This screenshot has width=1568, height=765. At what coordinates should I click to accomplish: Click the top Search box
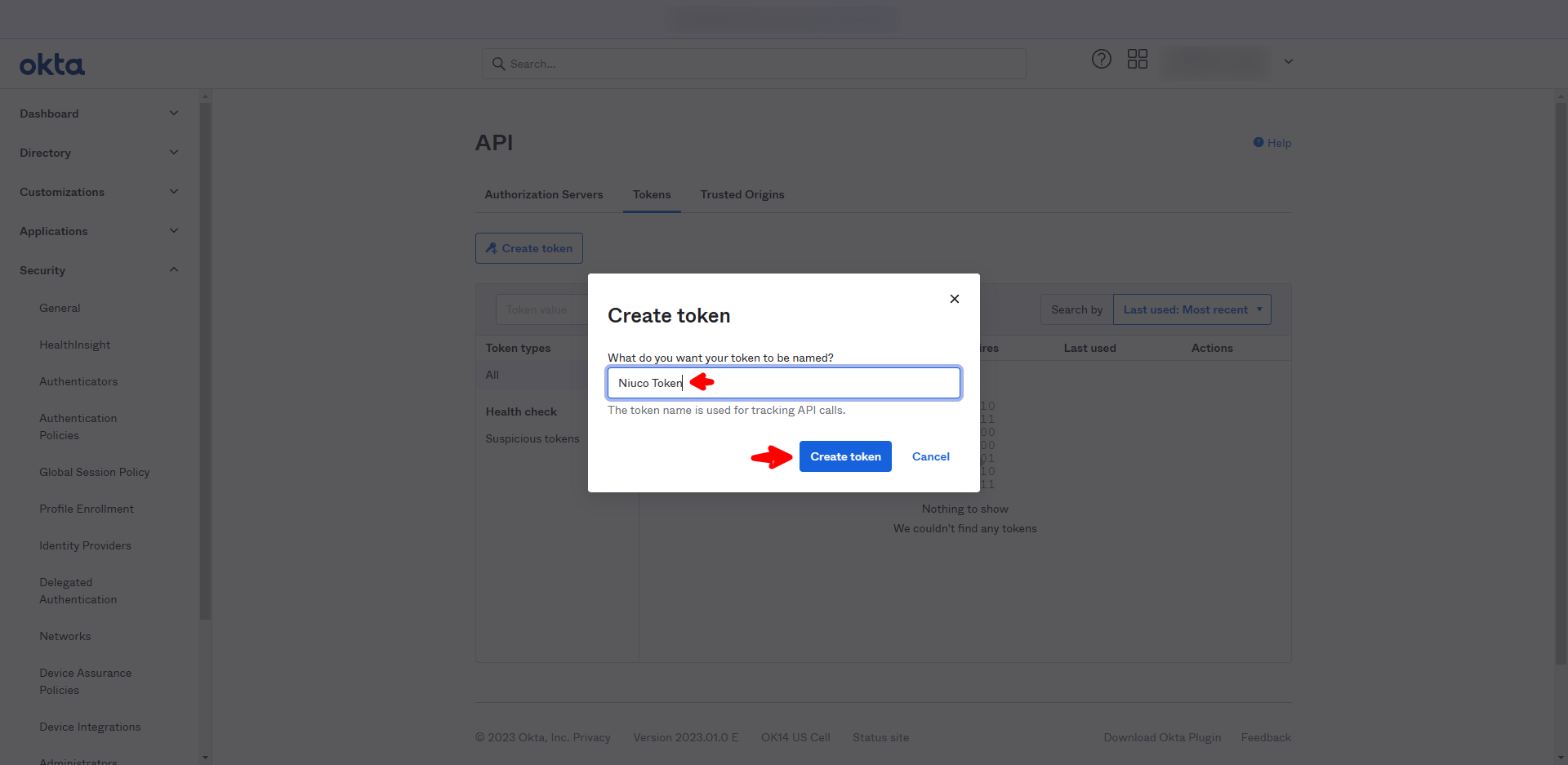(754, 64)
